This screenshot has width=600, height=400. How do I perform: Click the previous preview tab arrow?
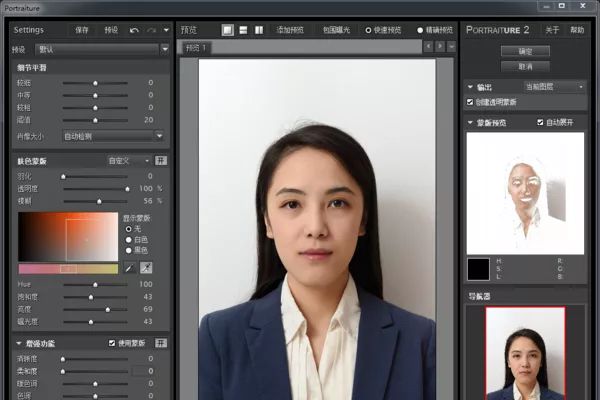(x=429, y=46)
